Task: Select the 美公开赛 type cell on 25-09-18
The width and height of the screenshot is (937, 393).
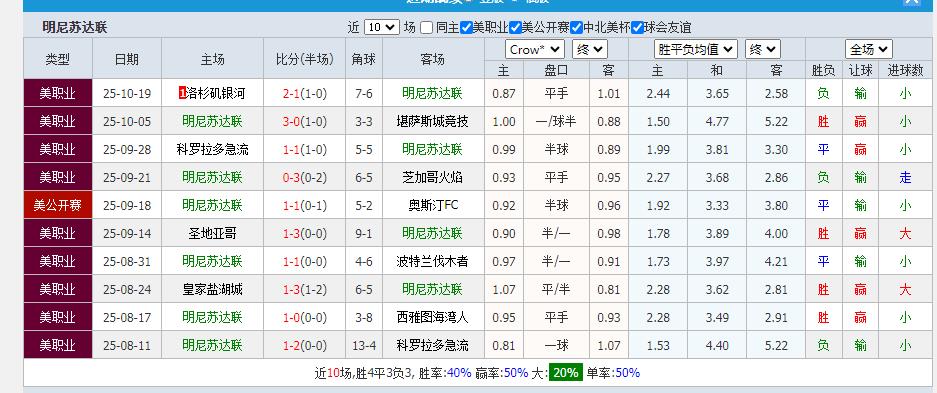Action: (x=58, y=205)
